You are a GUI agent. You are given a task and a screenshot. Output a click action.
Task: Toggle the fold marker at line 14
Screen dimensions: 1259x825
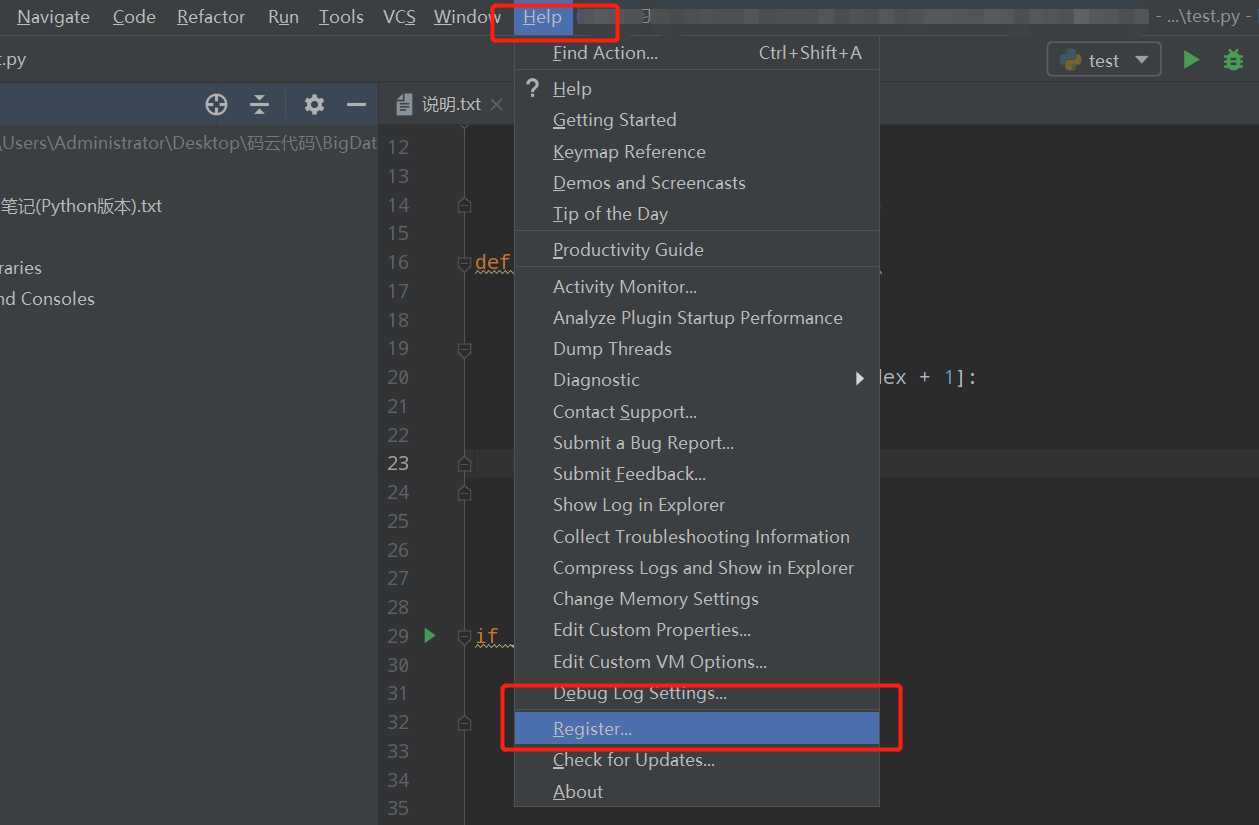pyautogui.click(x=464, y=205)
